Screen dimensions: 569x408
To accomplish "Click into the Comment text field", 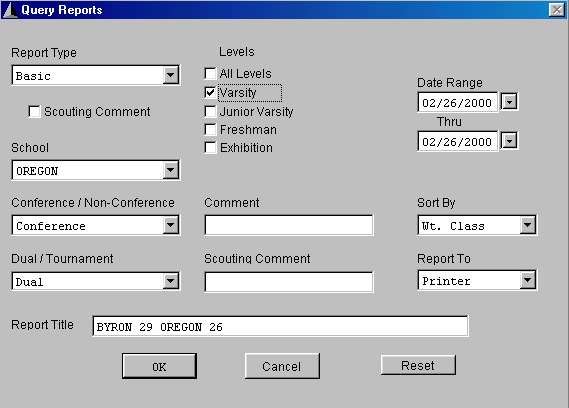I will 289,225.
